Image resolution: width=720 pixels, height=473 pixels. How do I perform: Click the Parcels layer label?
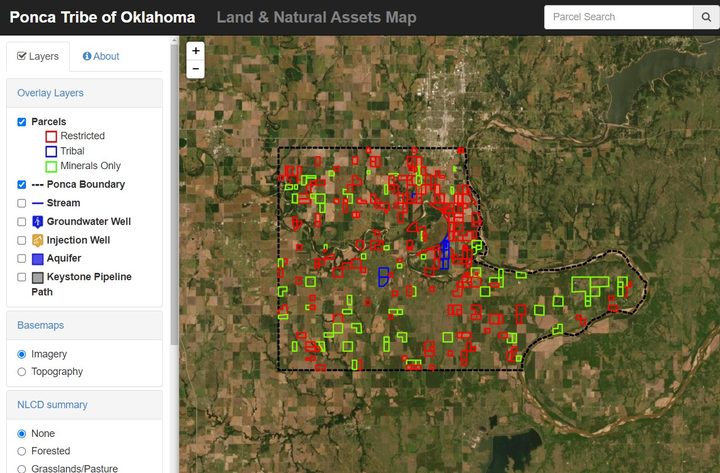click(49, 122)
